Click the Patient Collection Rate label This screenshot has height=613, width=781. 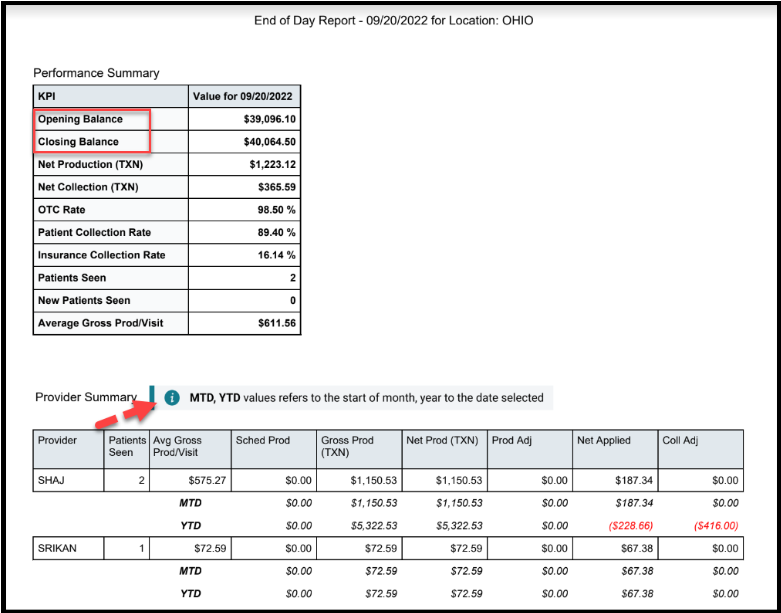pos(94,233)
